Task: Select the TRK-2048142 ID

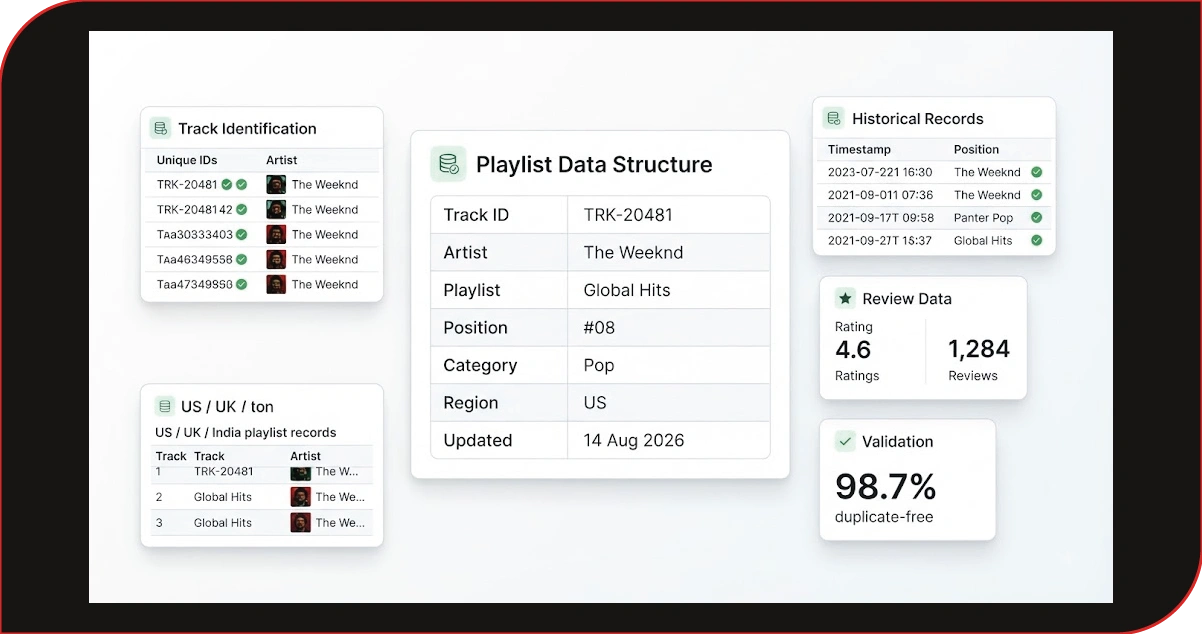Action: point(195,210)
